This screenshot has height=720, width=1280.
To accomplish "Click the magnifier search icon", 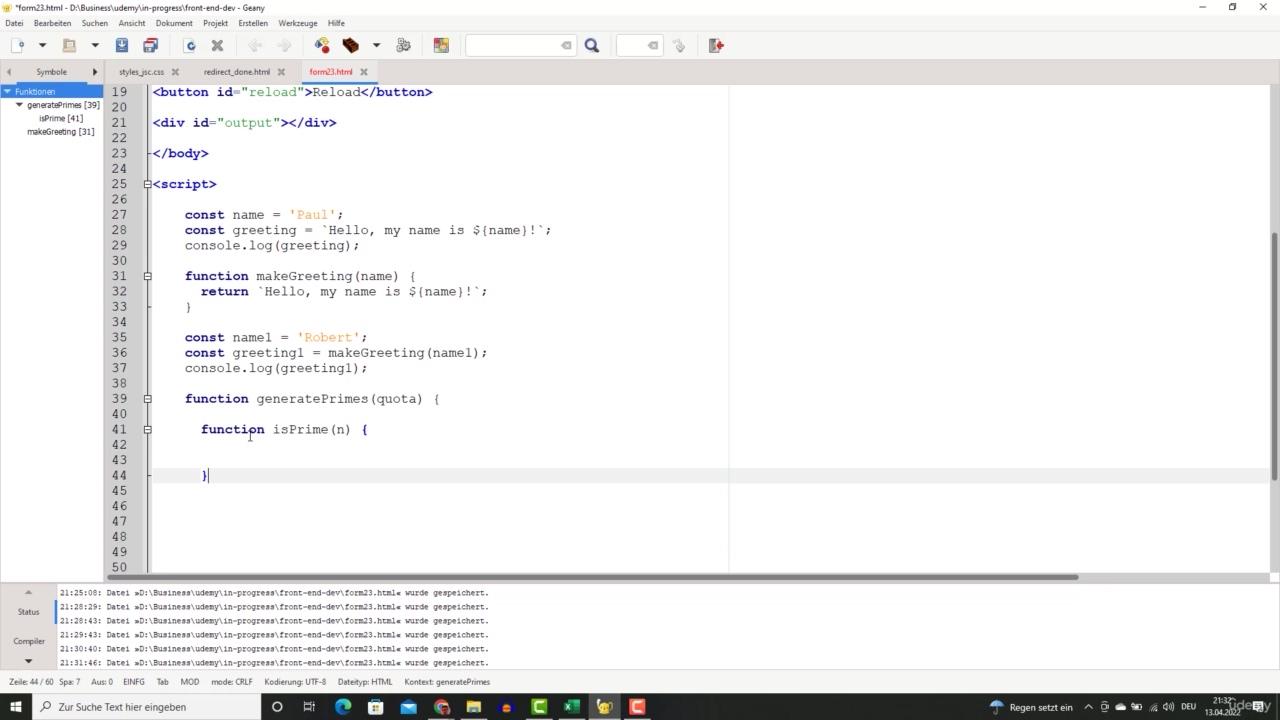I will coord(592,45).
